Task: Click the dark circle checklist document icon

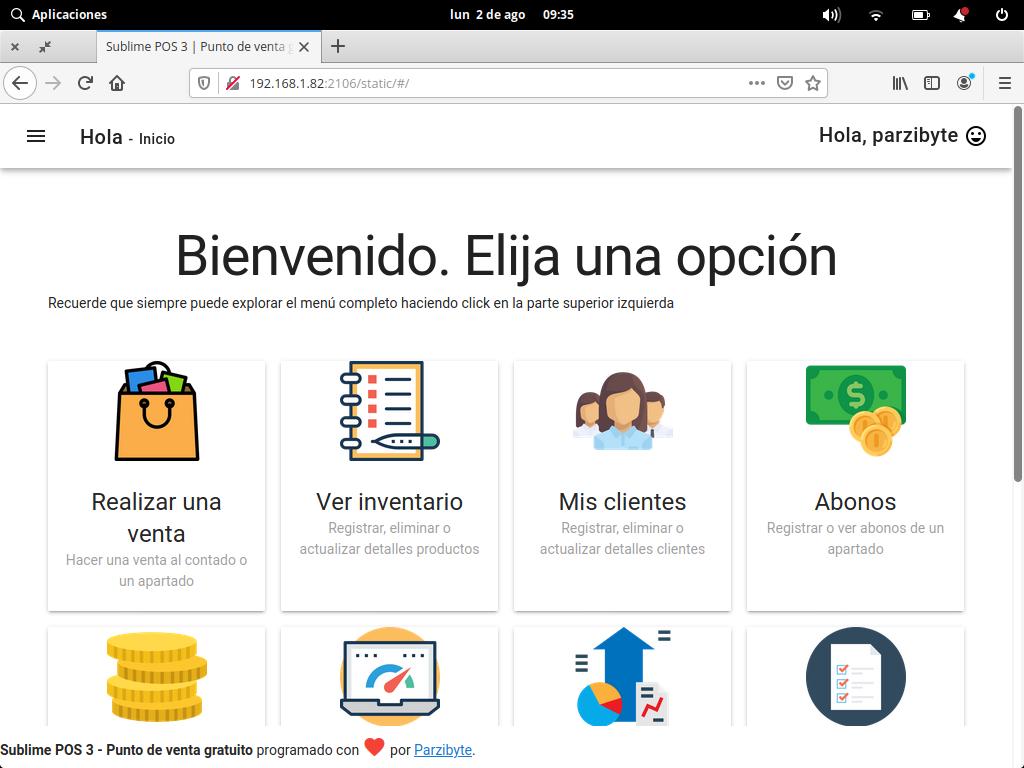Action: pos(856,677)
